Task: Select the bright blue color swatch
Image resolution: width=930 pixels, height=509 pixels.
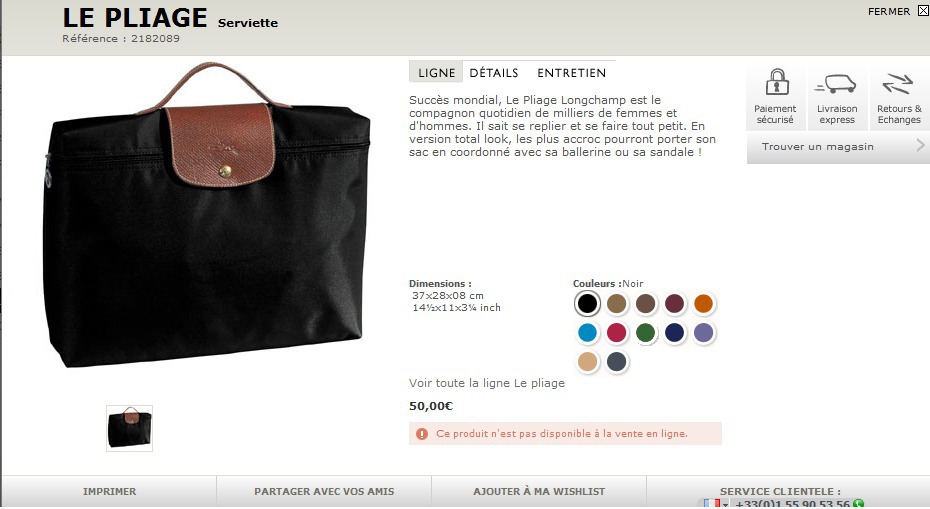Action: pos(587,332)
